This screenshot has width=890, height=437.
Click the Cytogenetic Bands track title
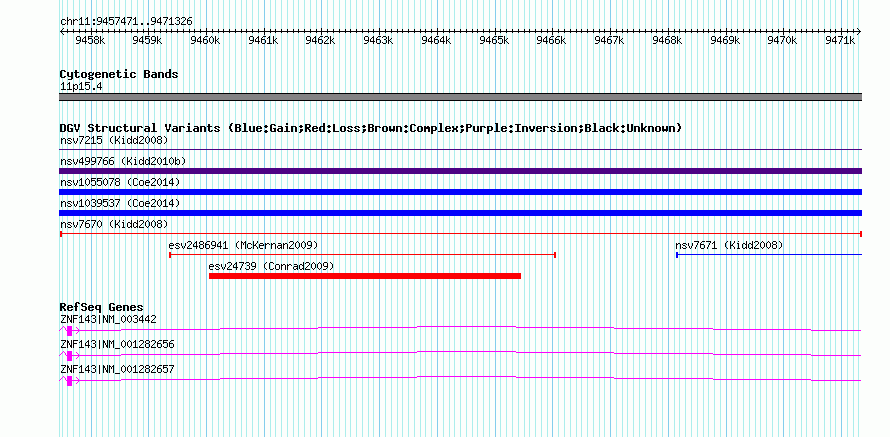coord(119,74)
